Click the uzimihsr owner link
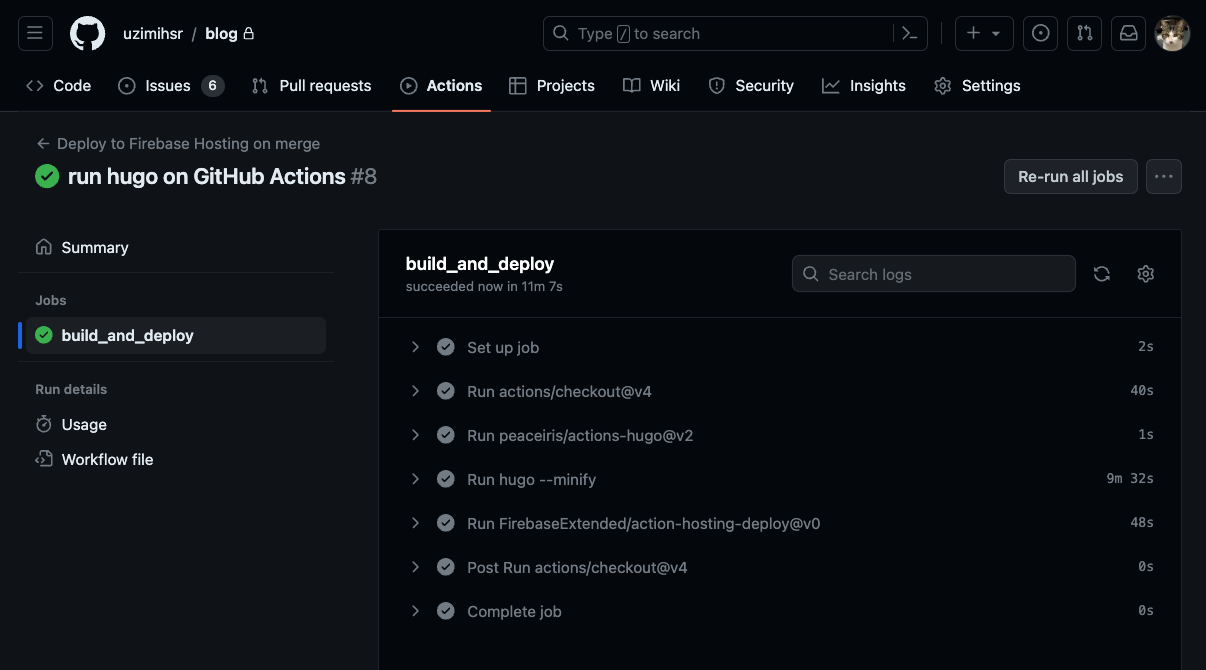The image size is (1206, 670). 152,33
